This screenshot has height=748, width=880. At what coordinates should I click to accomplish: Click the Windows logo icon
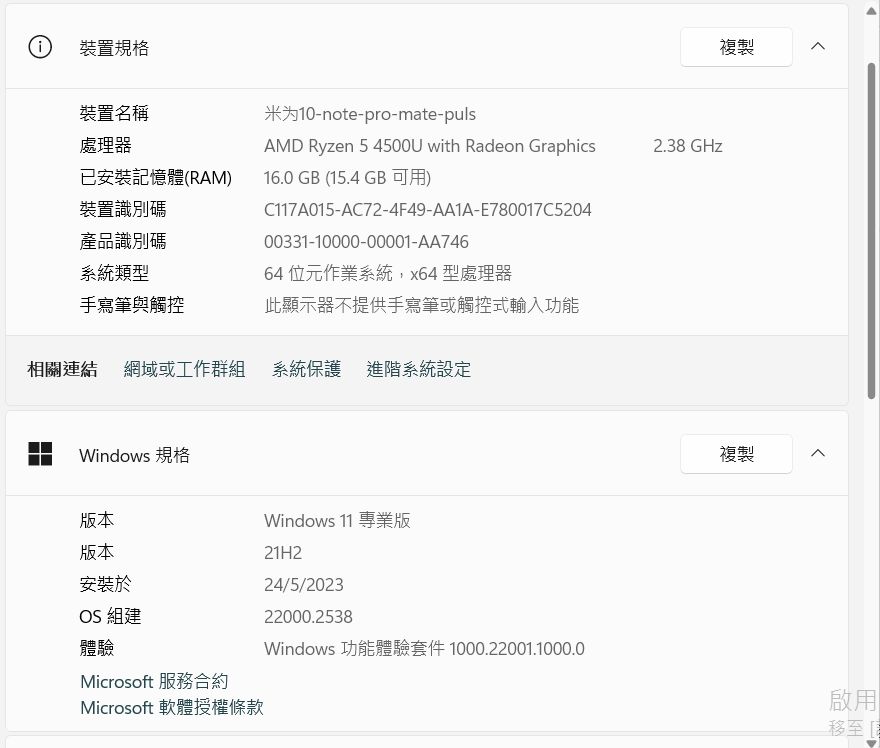coord(40,454)
